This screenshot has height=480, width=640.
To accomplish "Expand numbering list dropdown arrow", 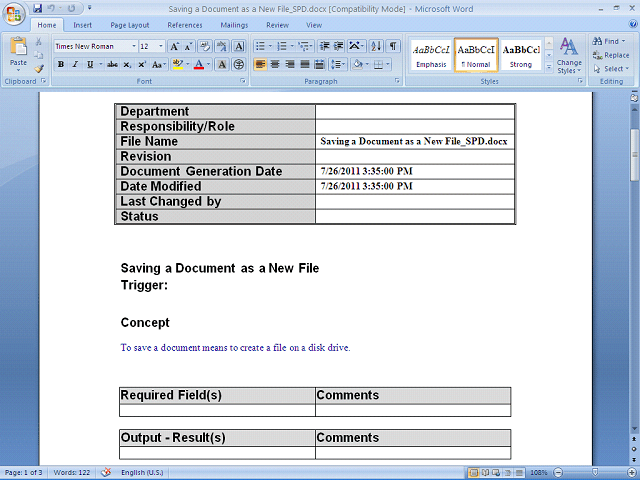I will coord(292,46).
